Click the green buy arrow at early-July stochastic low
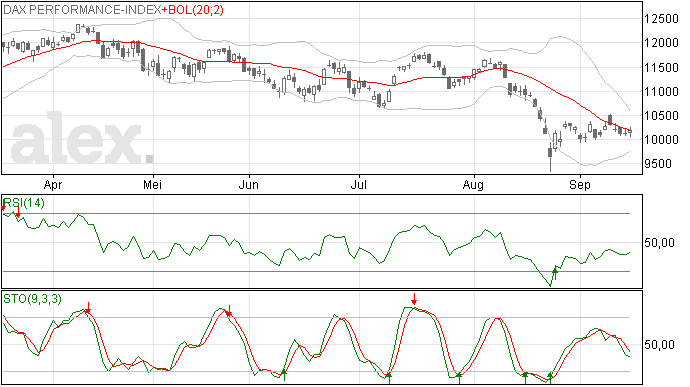The width and height of the screenshot is (690, 387). (389, 377)
